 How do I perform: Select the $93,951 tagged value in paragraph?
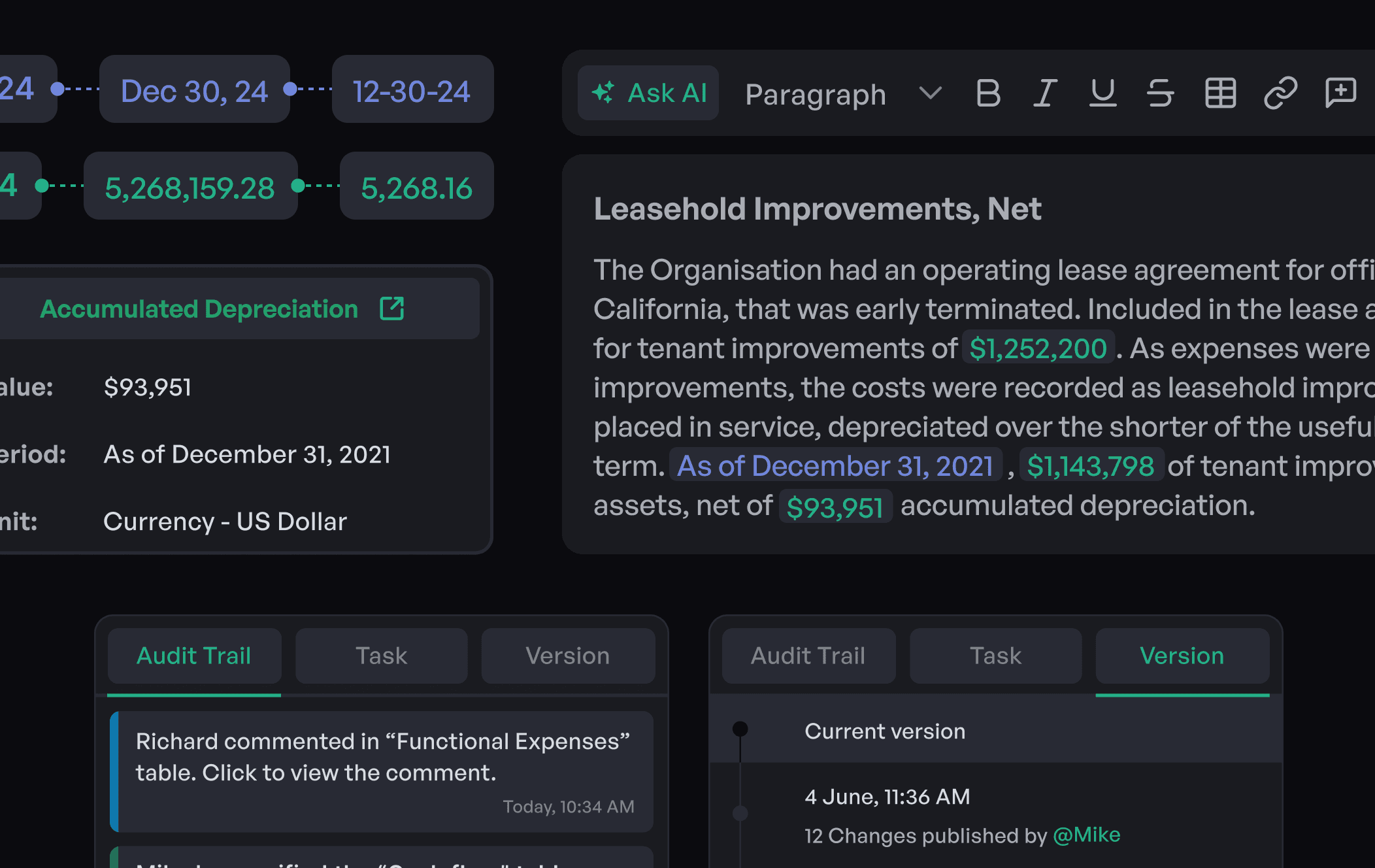tap(835, 507)
